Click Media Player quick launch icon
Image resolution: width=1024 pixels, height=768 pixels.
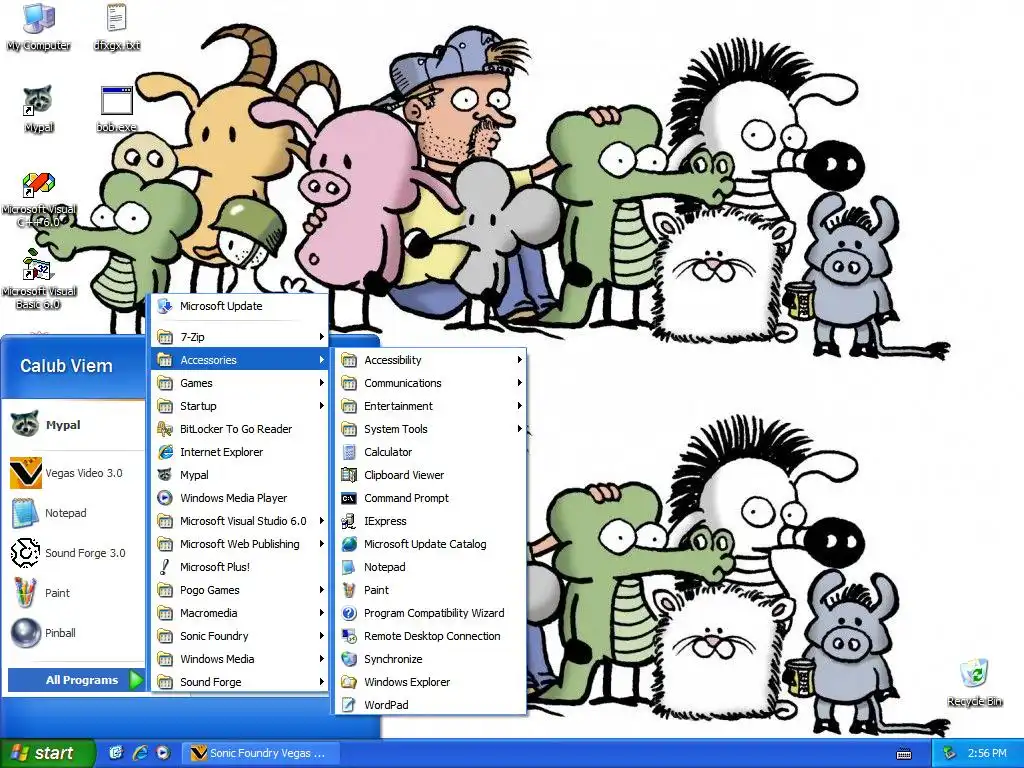[163, 753]
